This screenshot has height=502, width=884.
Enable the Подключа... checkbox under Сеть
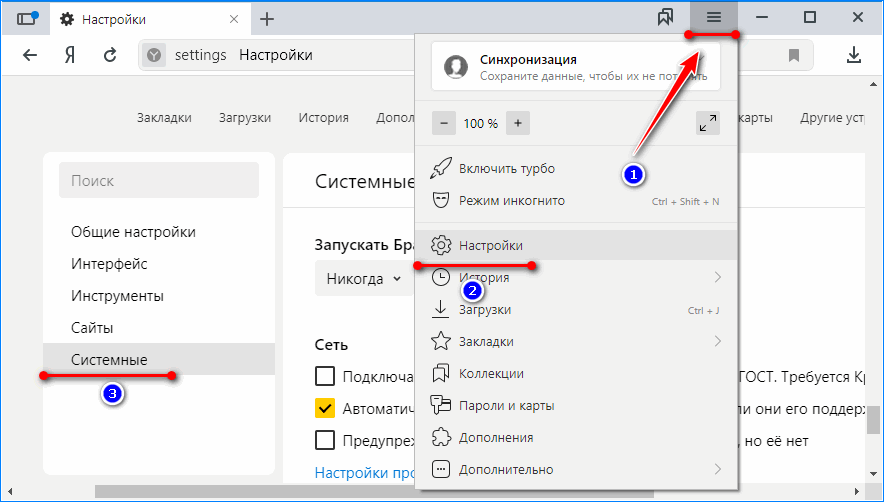pyautogui.click(x=325, y=376)
